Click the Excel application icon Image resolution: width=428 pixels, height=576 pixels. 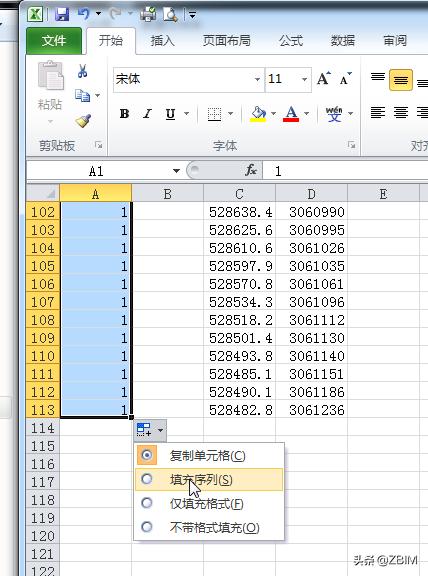[x=35, y=14]
